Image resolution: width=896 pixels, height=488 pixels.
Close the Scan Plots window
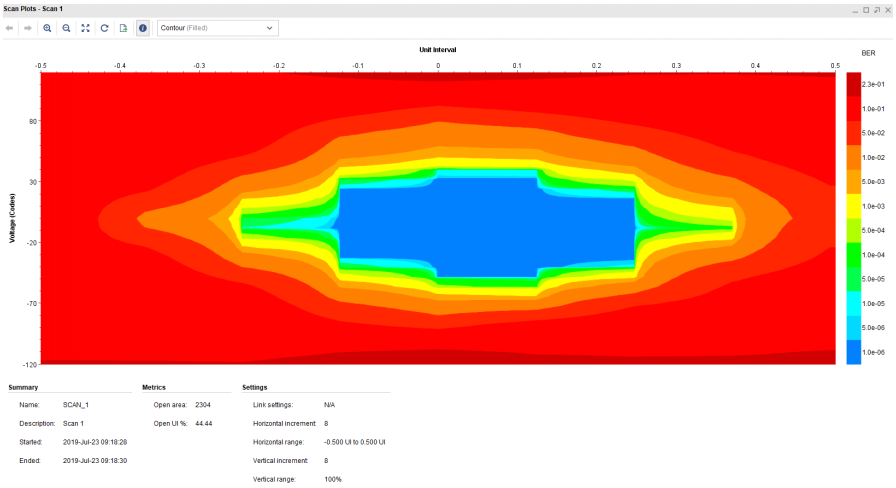[x=888, y=10]
